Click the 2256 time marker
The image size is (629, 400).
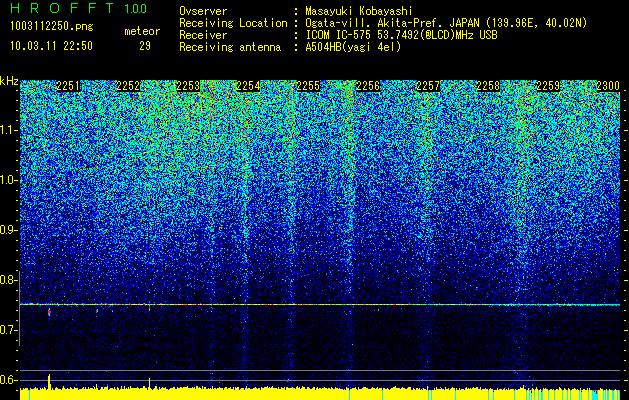[368, 86]
